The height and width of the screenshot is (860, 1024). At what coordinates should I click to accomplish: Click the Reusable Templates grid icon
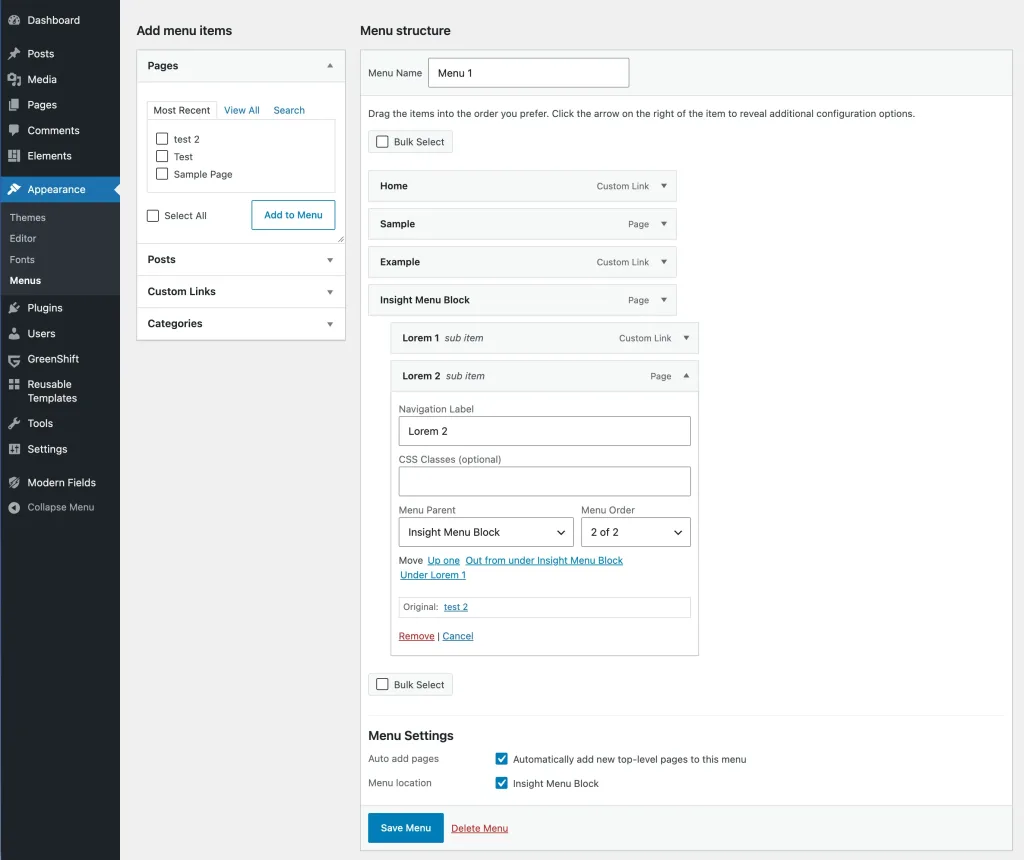point(14,384)
